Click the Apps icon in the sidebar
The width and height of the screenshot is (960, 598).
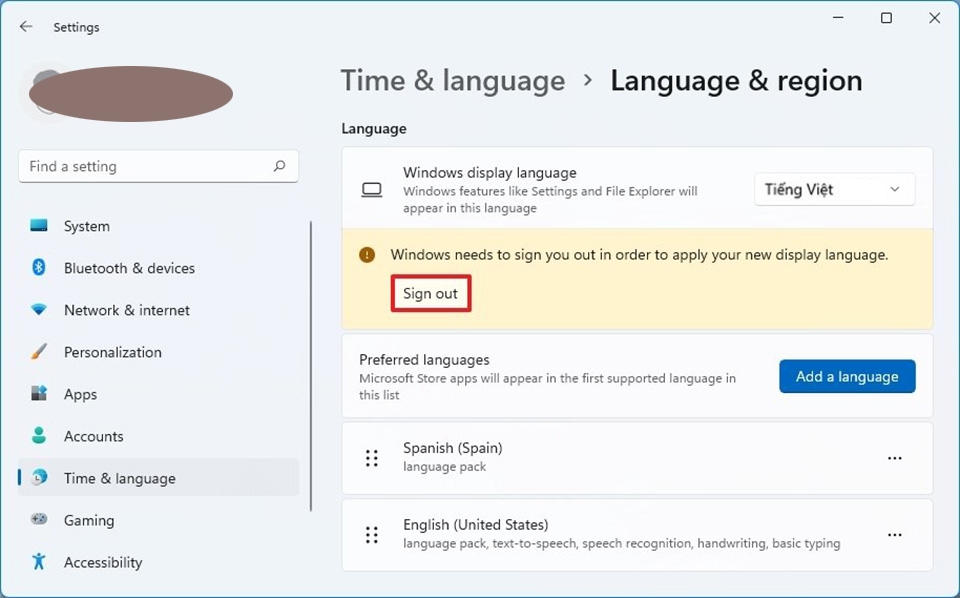(x=39, y=394)
